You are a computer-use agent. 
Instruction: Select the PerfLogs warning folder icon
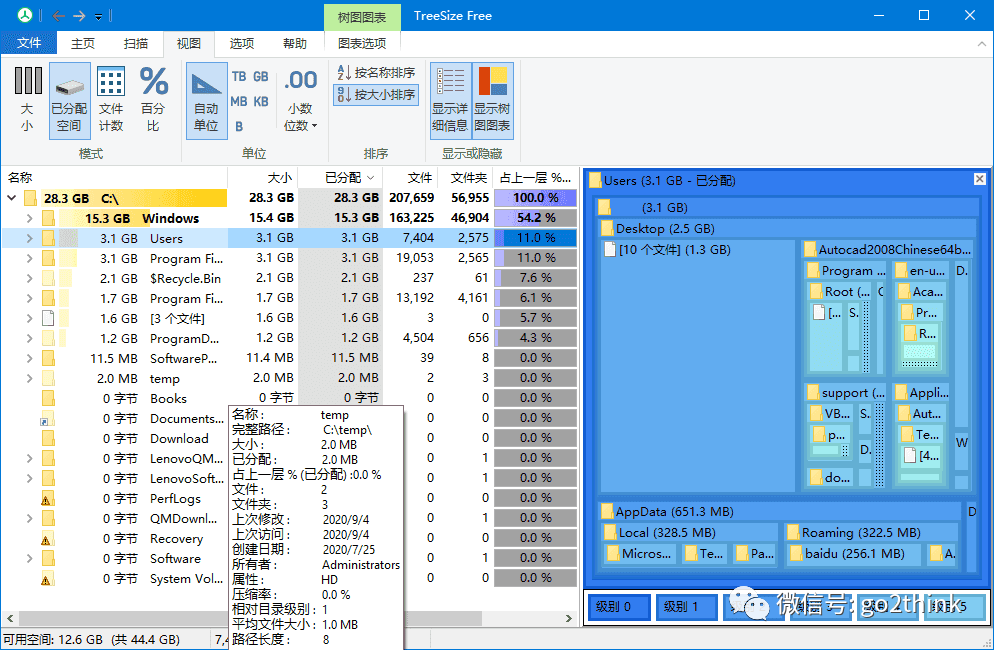coord(48,498)
